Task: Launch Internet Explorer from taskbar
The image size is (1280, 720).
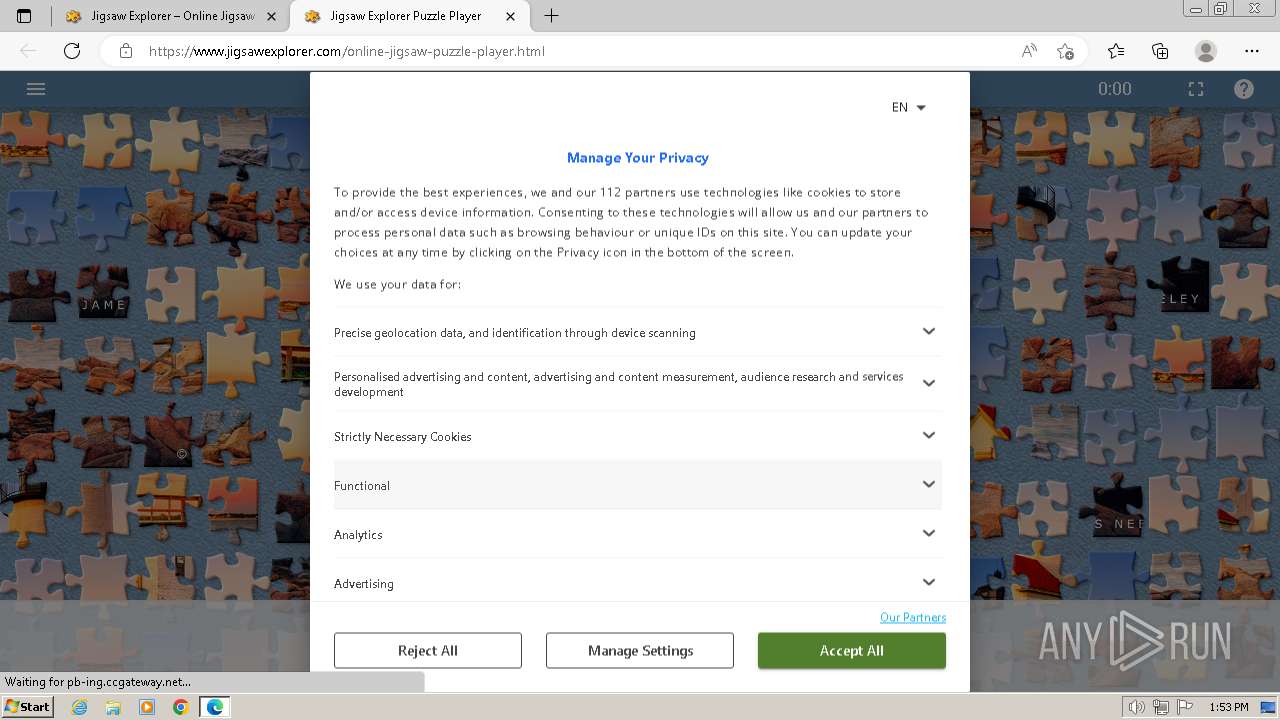Action: [x=80, y=707]
